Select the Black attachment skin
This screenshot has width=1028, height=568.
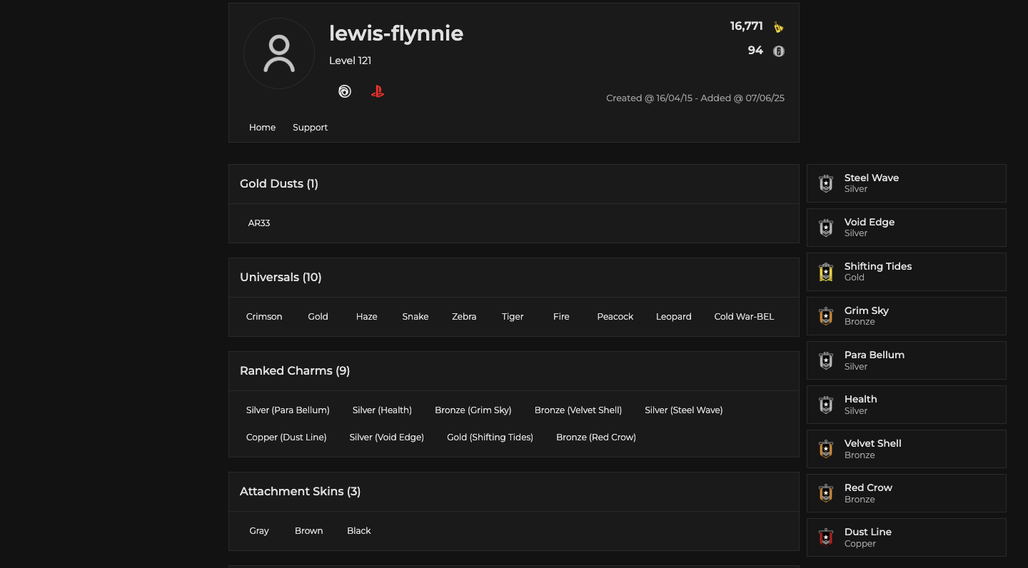359,531
